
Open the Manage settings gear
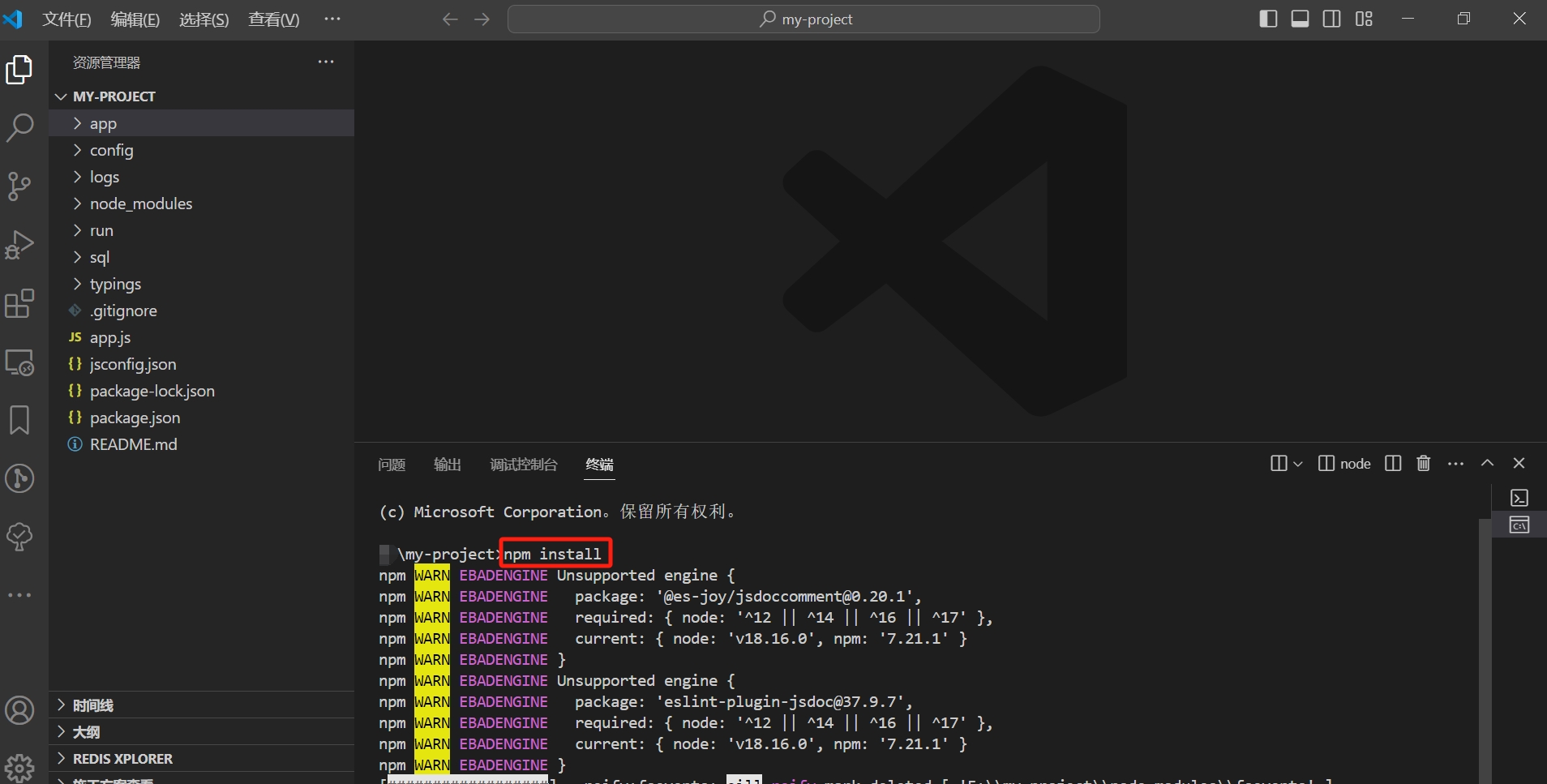[x=19, y=766]
